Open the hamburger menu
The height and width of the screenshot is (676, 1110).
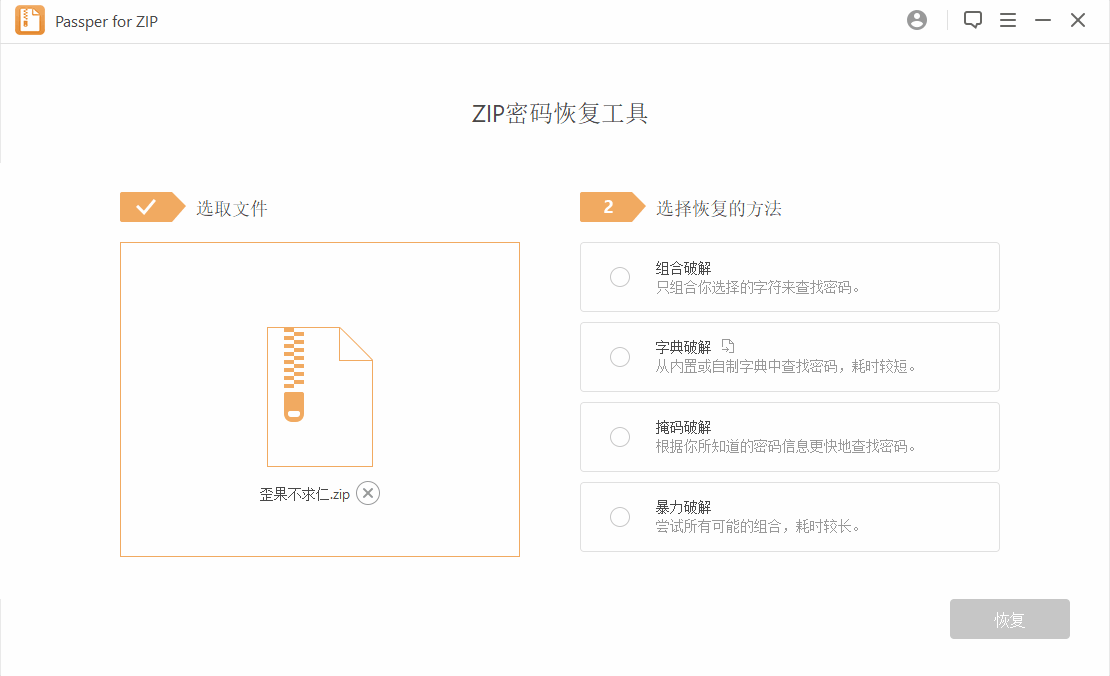(x=1008, y=19)
